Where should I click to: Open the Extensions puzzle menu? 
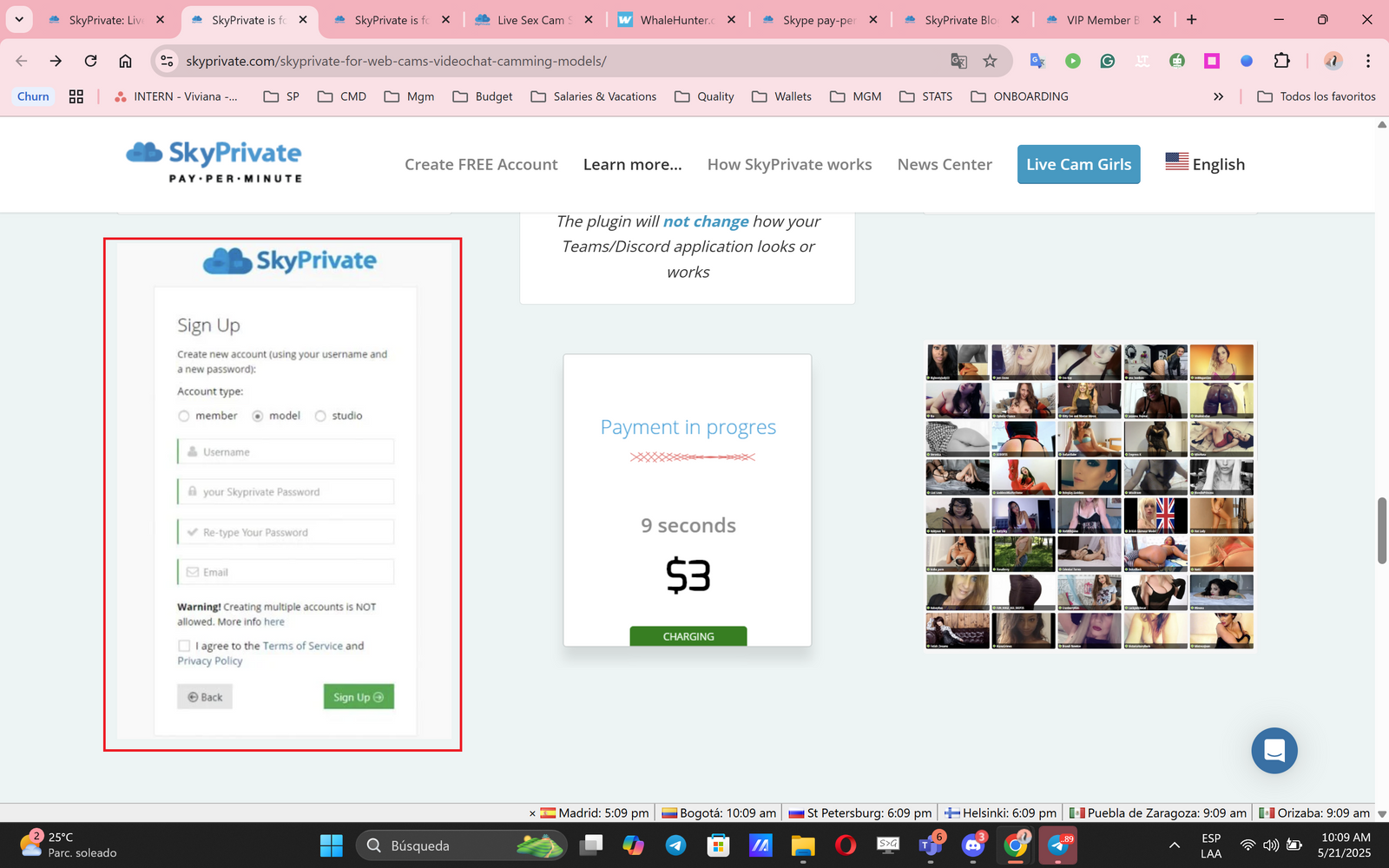click(1282, 61)
